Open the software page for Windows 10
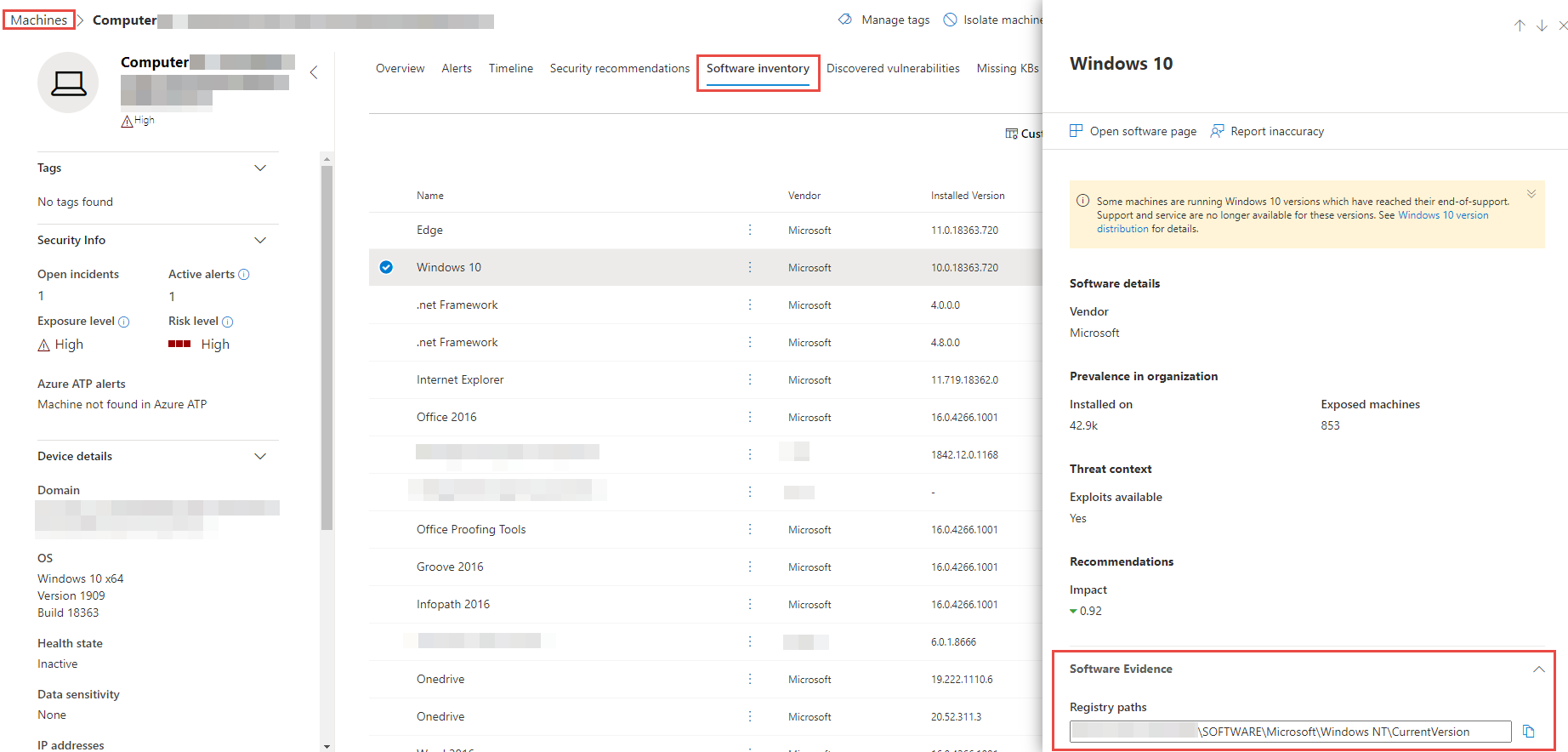 coord(1133,131)
